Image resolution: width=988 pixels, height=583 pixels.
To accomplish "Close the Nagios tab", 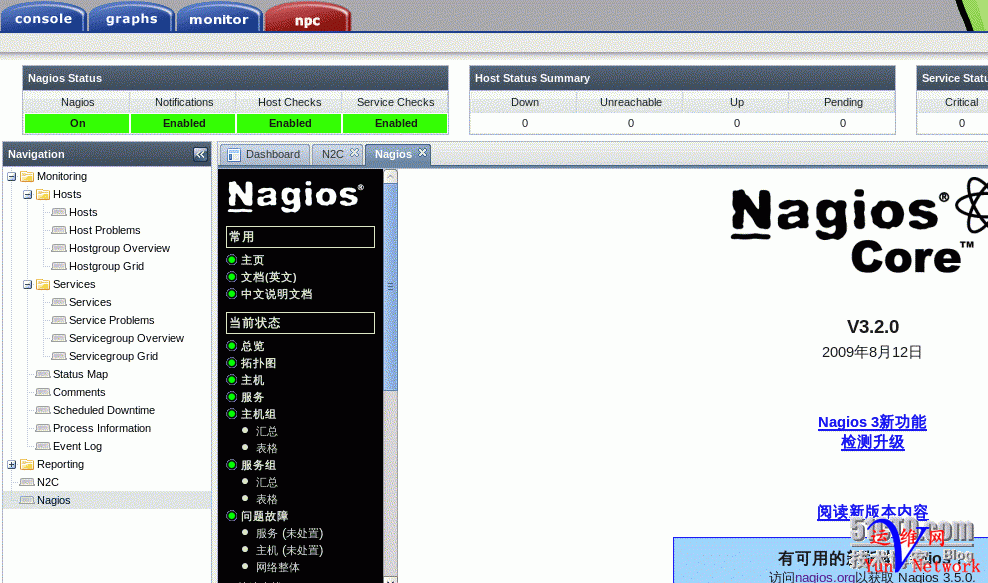I will (x=422, y=153).
